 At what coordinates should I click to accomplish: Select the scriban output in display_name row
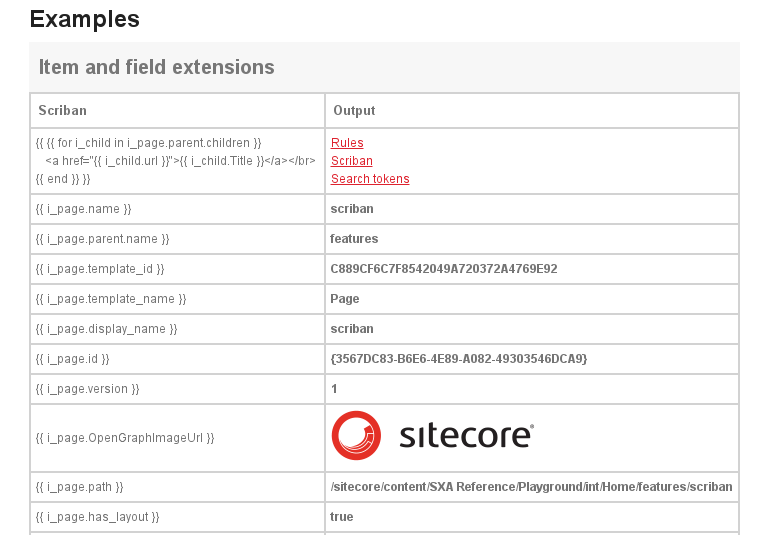(352, 329)
